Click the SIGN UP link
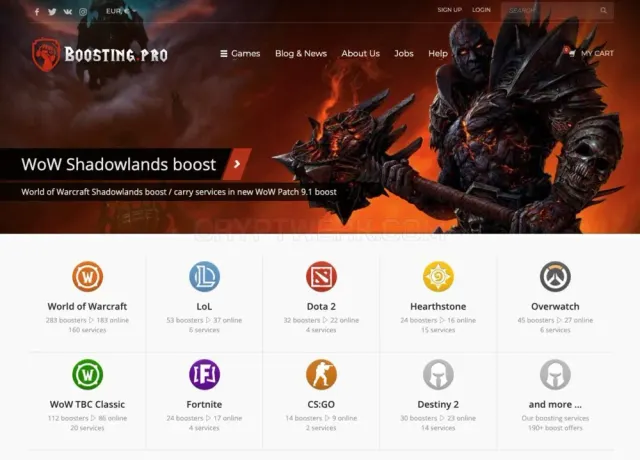The height and width of the screenshot is (460, 640). (449, 10)
